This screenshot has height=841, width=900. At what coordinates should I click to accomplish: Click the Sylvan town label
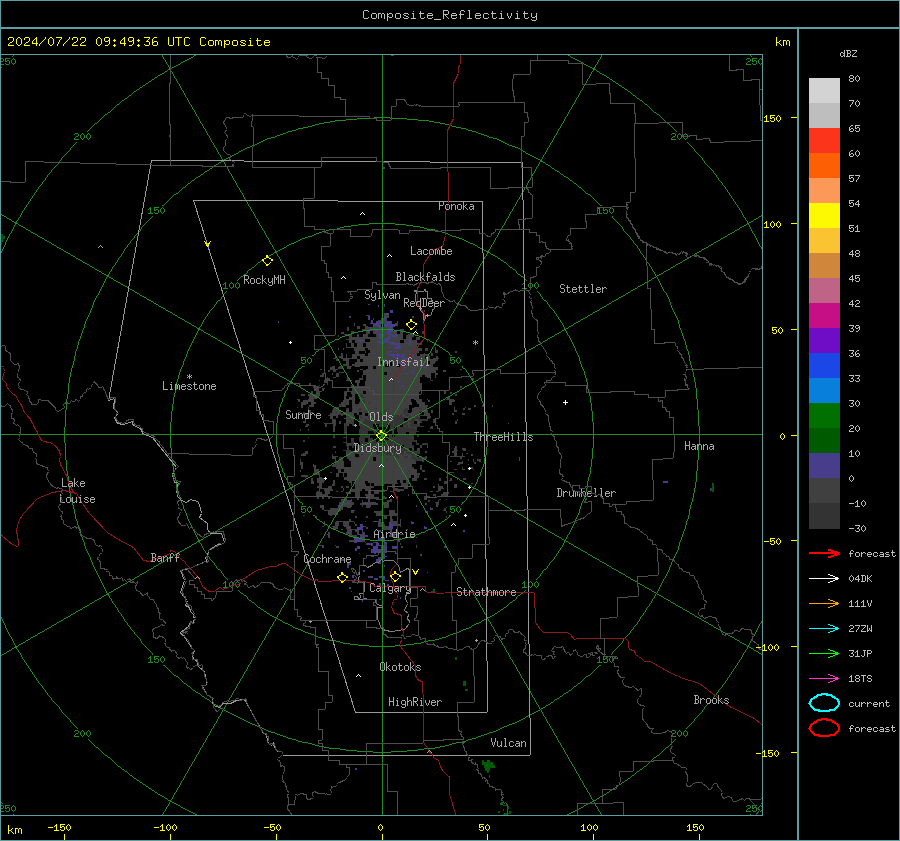(x=382, y=296)
